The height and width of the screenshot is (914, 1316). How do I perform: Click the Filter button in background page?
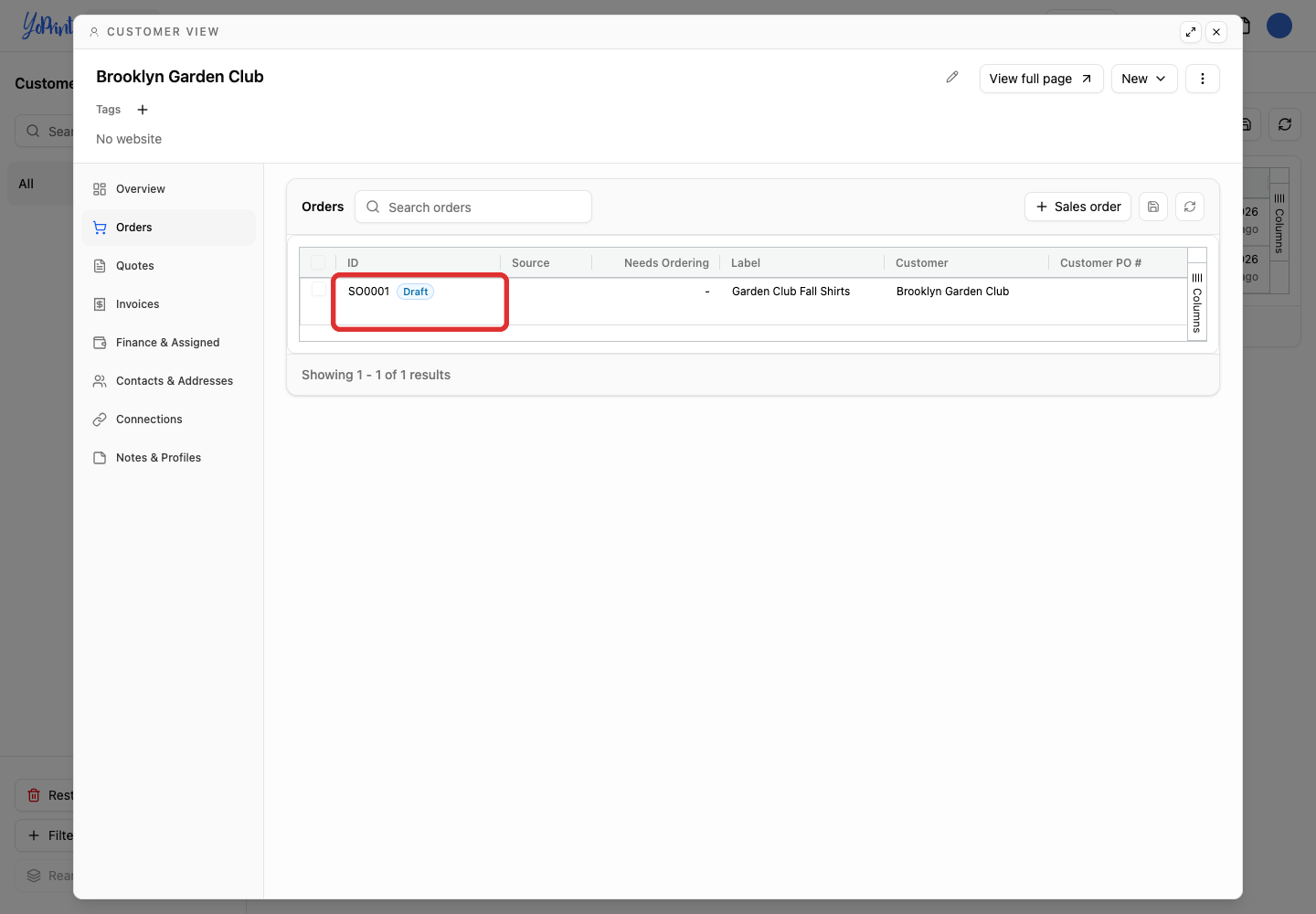coord(45,835)
